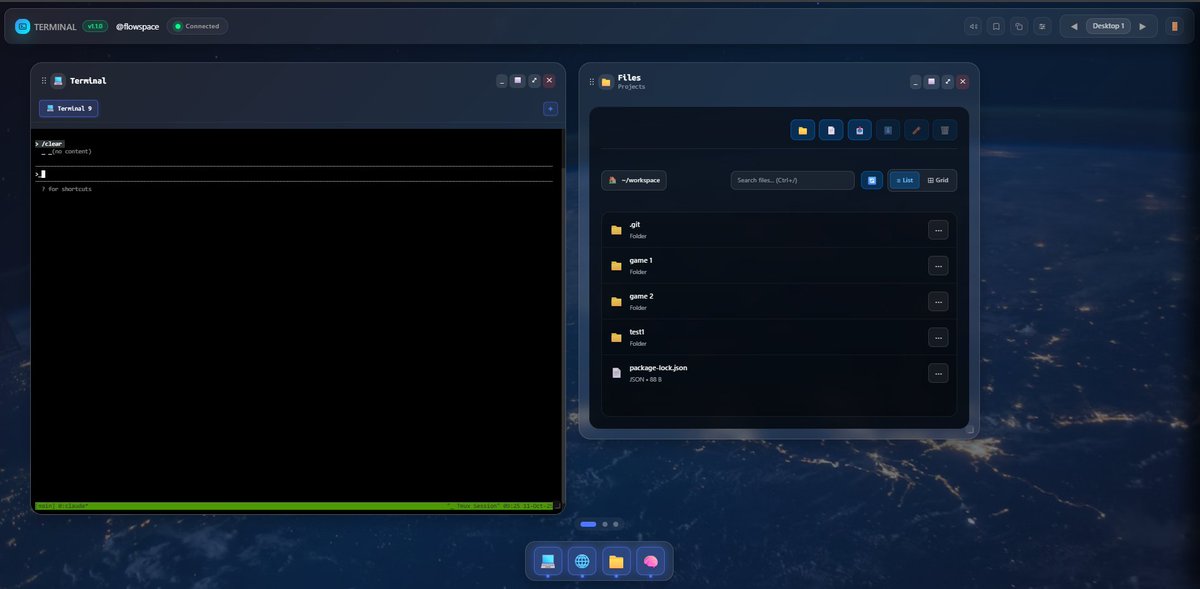This screenshot has height=589, width=1200.
Task: Click the Terminal app logo in top bar
Action: pyautogui.click(x=22, y=26)
